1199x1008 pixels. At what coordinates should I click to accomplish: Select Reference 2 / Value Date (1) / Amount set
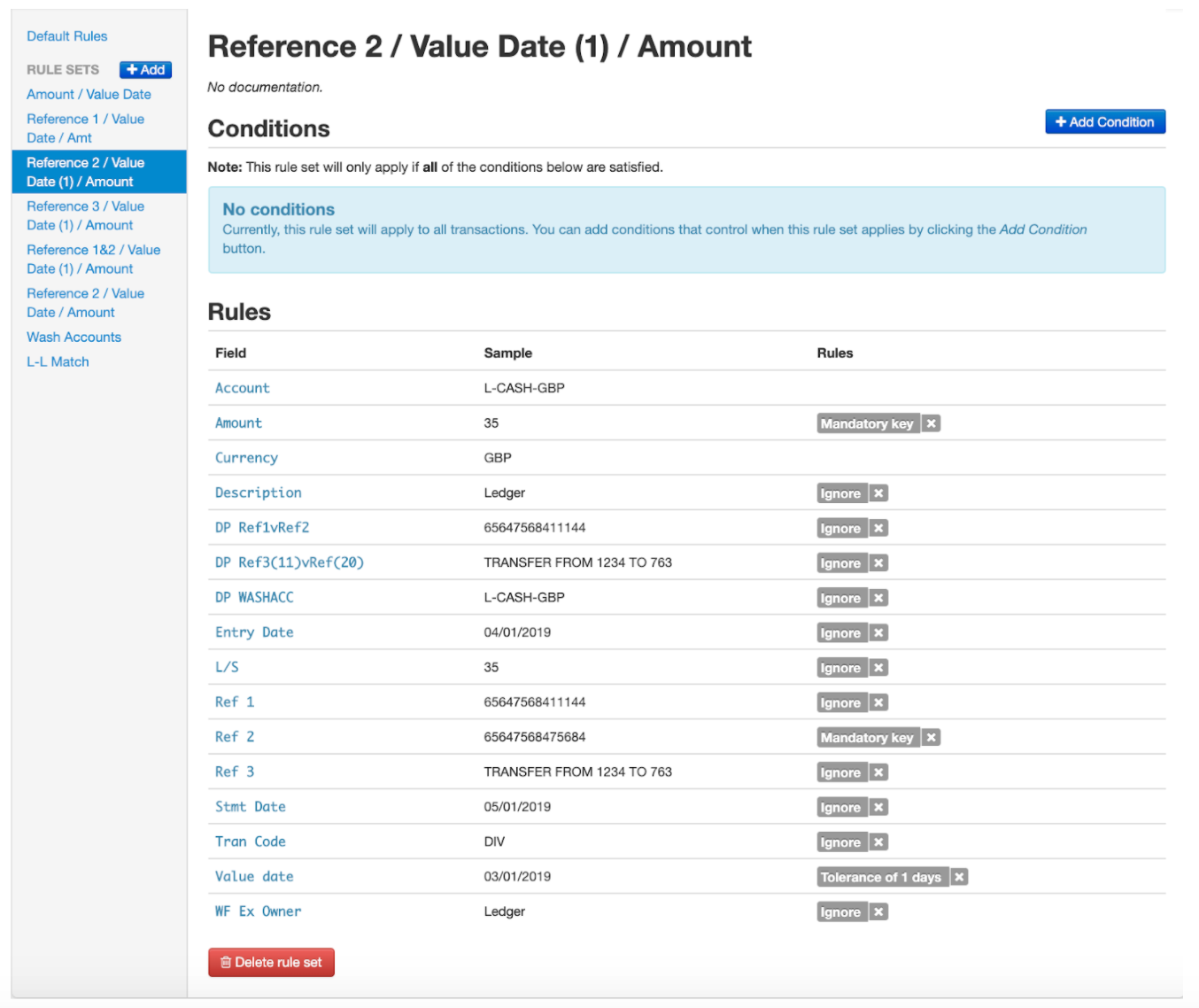pyautogui.click(x=98, y=172)
